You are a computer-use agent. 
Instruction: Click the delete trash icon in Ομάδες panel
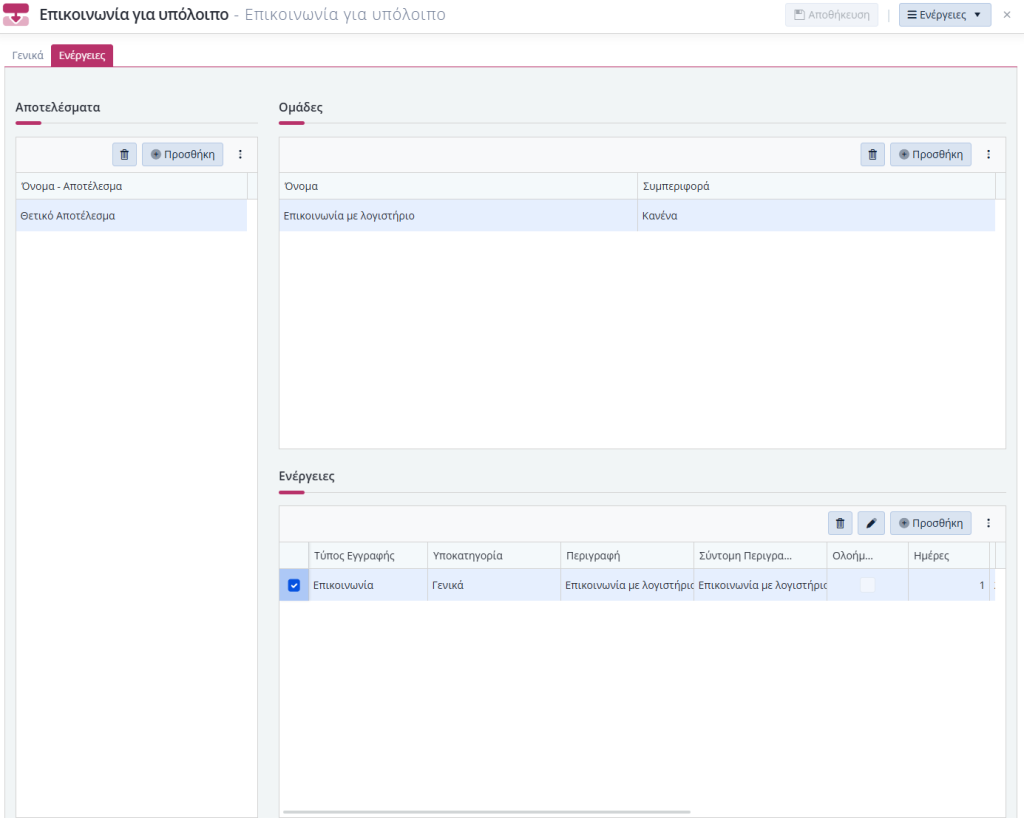[872, 155]
